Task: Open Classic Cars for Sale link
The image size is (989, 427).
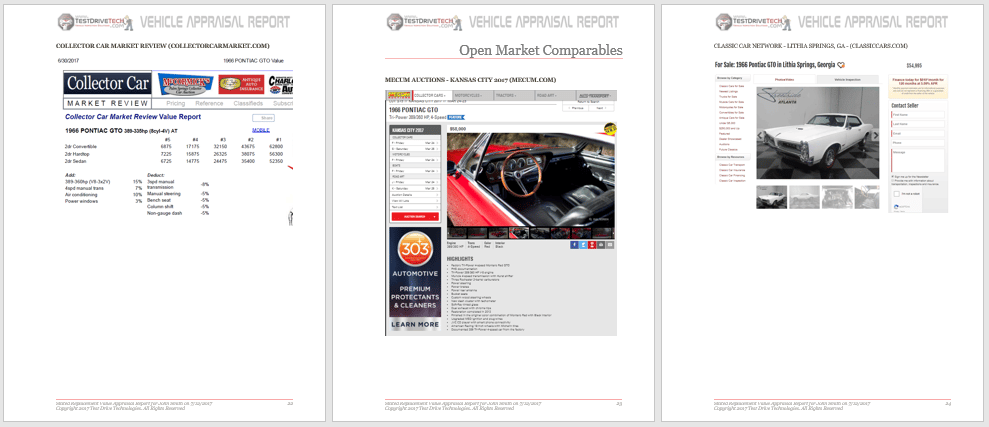Action: pyautogui.click(x=732, y=85)
